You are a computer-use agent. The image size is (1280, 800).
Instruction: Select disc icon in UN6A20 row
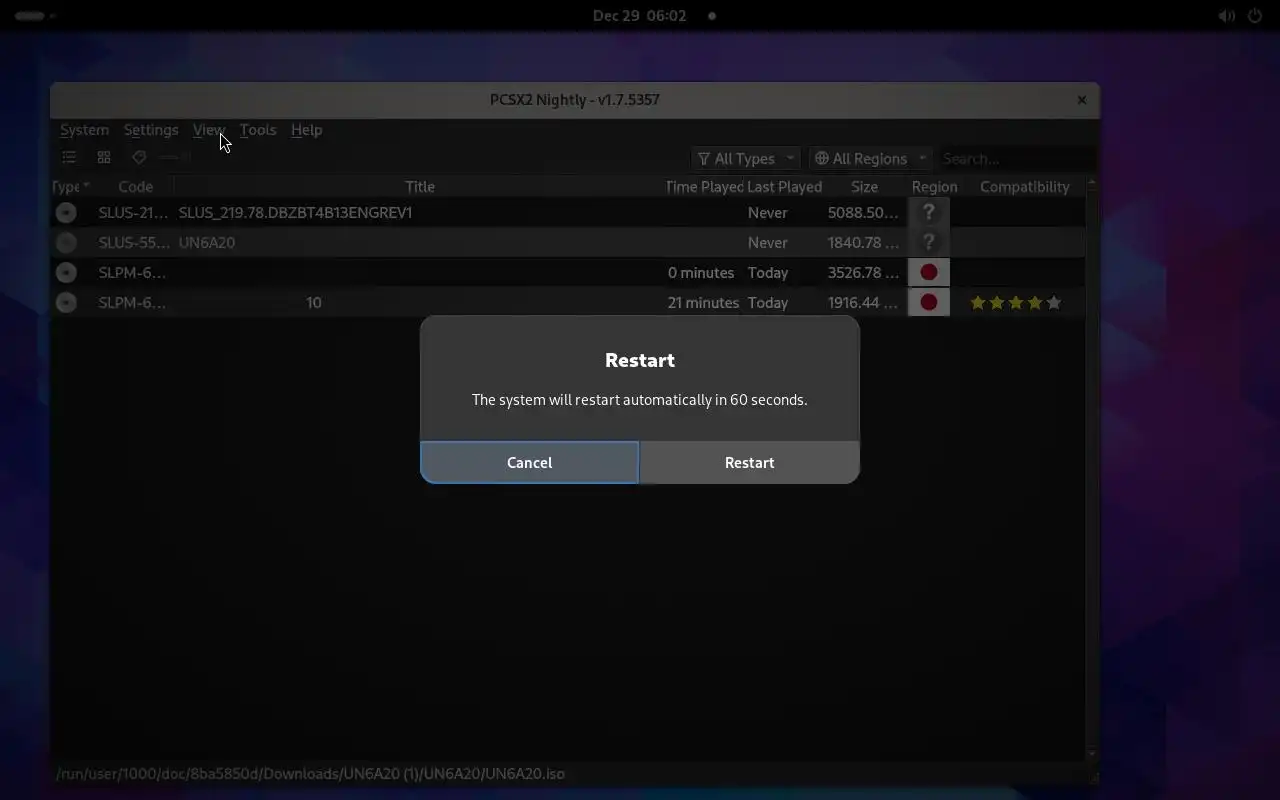[66, 242]
